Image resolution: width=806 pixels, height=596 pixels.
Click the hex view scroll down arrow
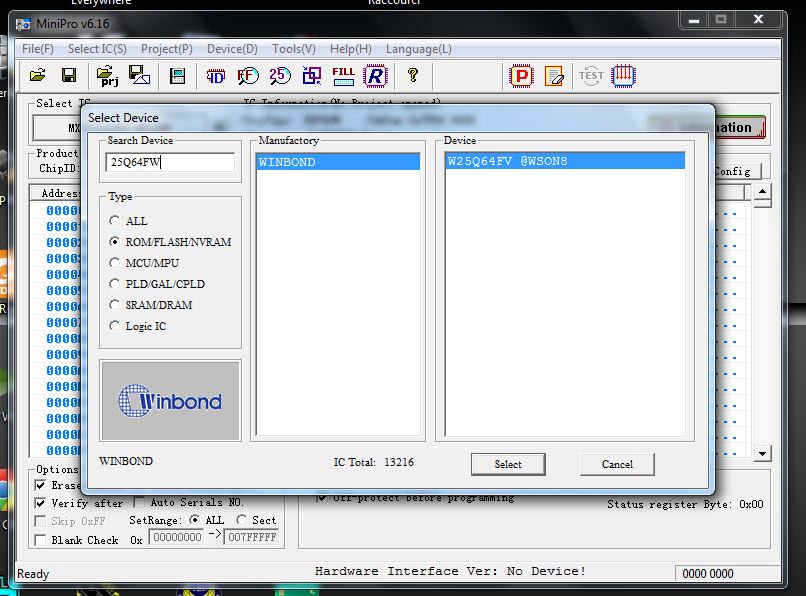762,454
